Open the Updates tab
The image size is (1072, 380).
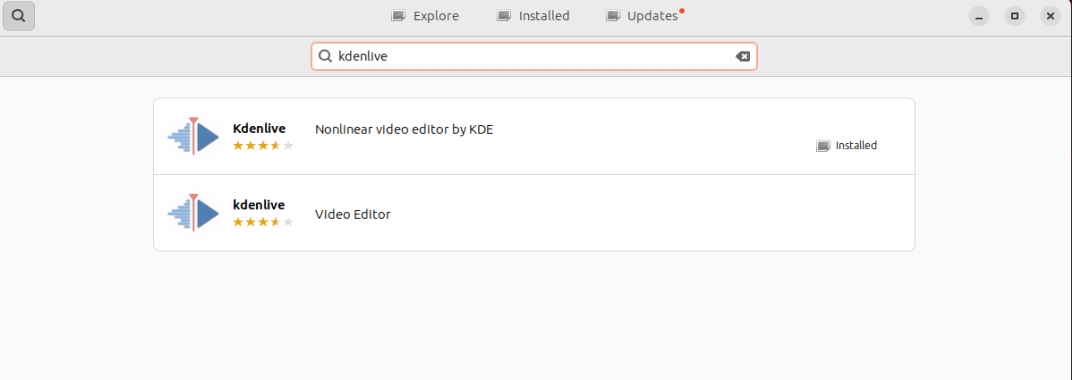tap(645, 16)
